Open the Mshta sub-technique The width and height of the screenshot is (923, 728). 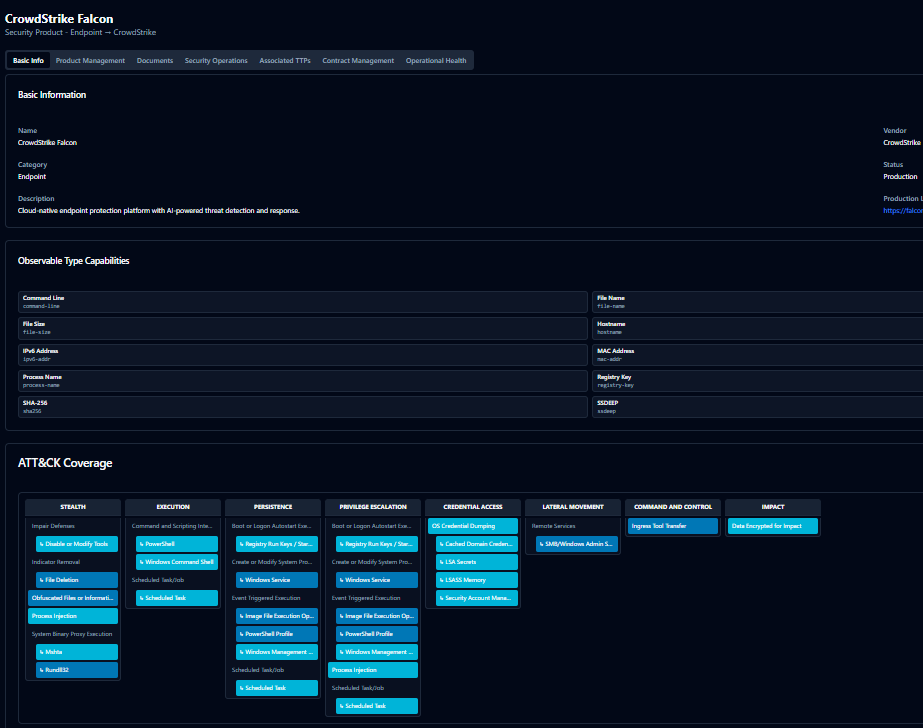point(77,652)
